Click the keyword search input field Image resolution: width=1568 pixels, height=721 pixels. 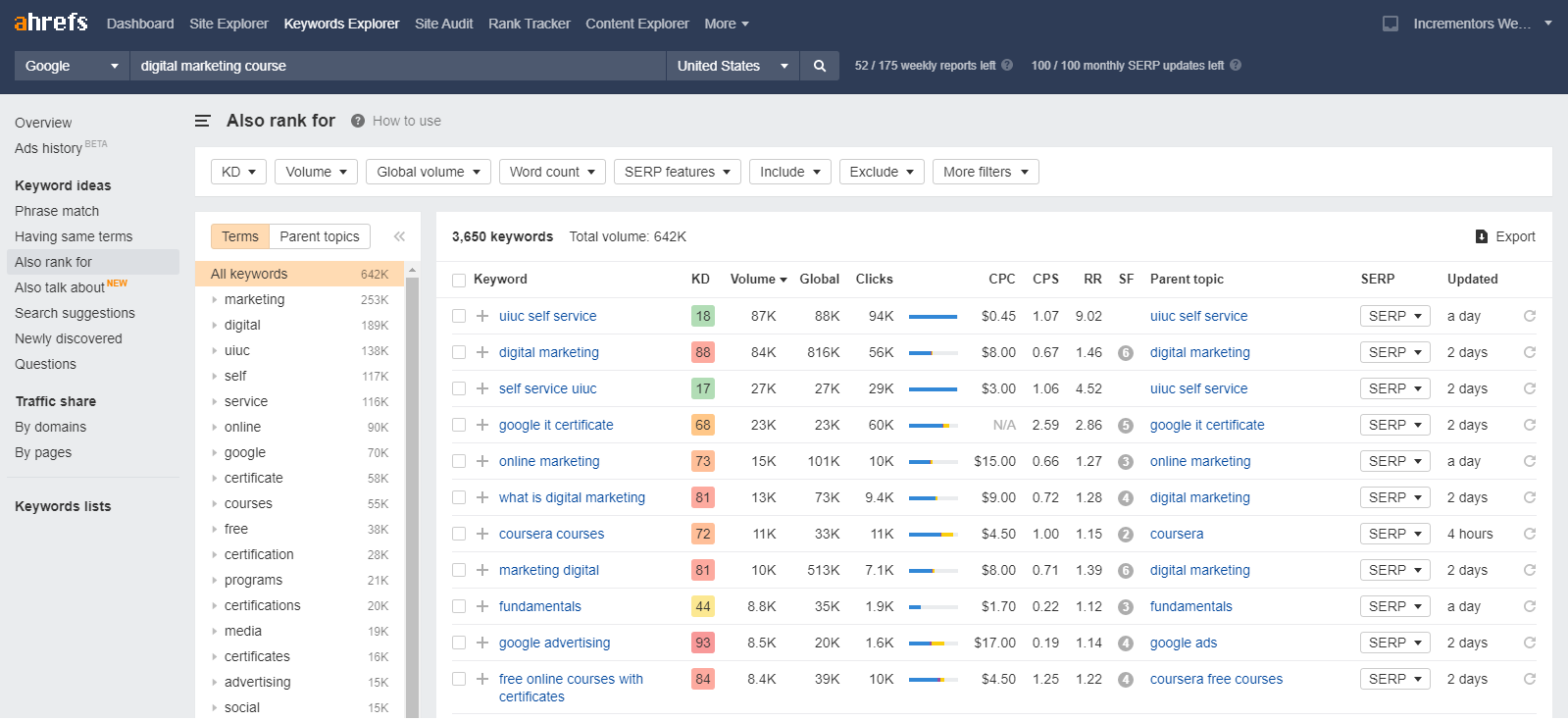[398, 66]
